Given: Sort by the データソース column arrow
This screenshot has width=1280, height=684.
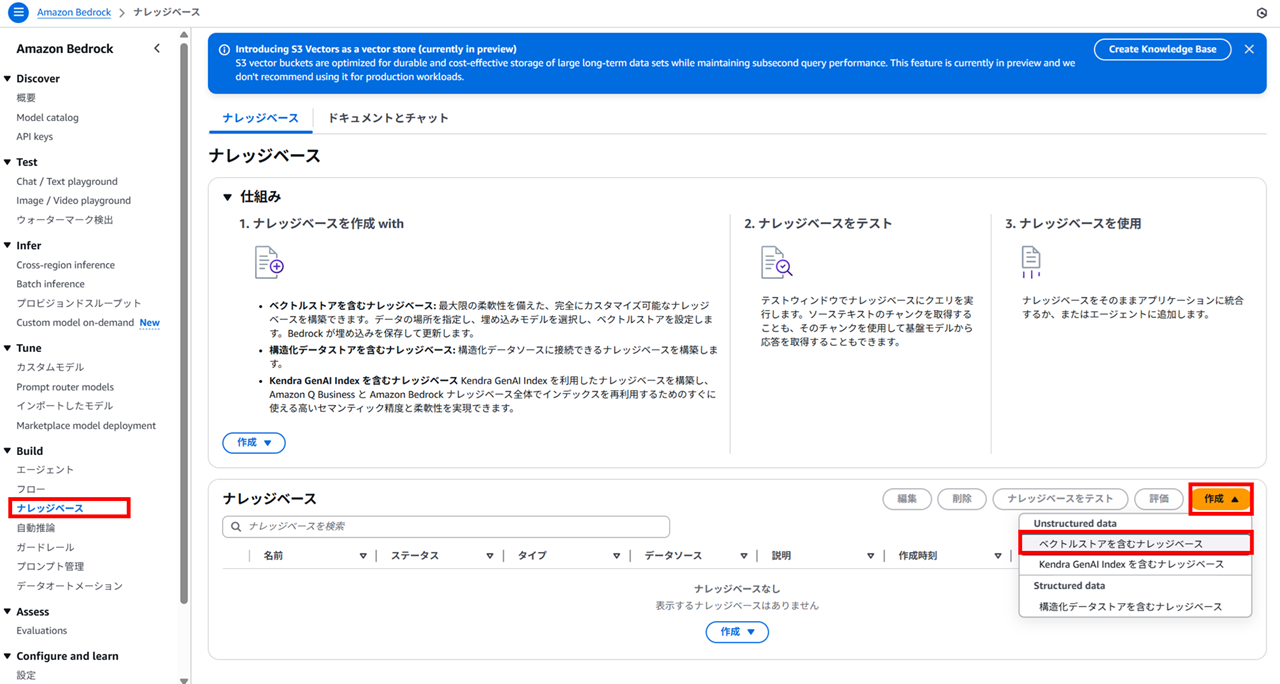Looking at the screenshot, I should point(744,556).
